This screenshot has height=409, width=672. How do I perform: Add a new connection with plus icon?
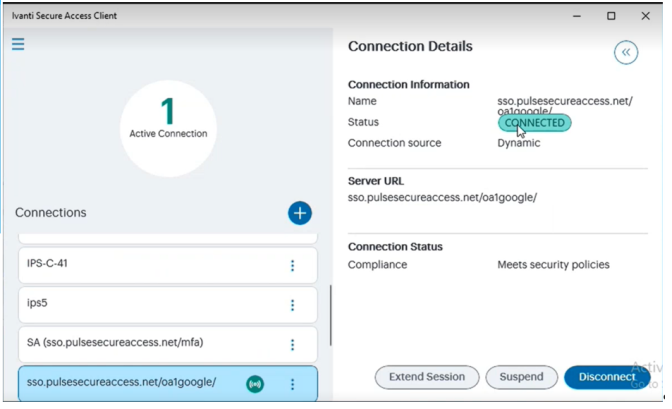click(x=300, y=213)
